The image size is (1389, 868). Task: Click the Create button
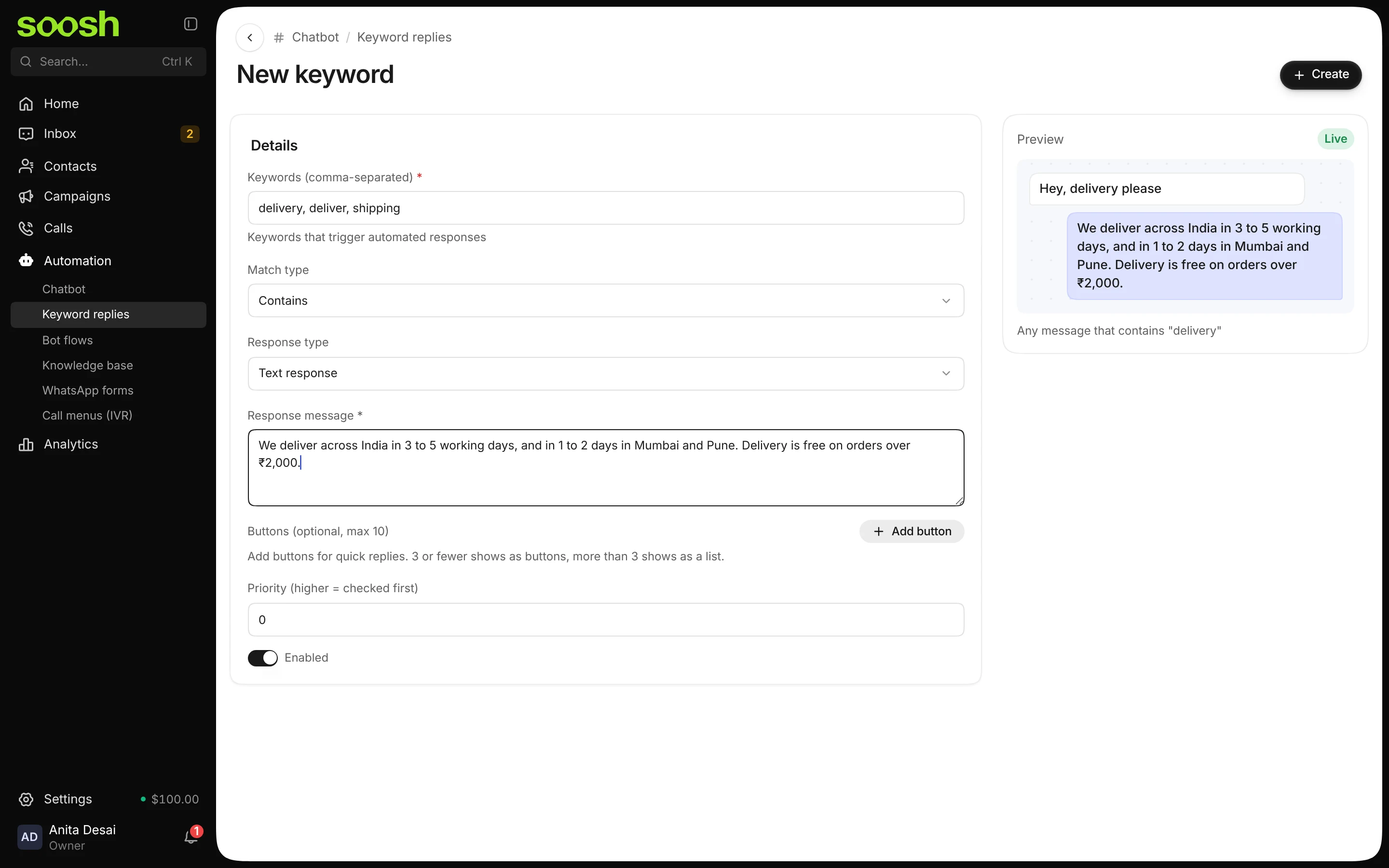pyautogui.click(x=1320, y=75)
